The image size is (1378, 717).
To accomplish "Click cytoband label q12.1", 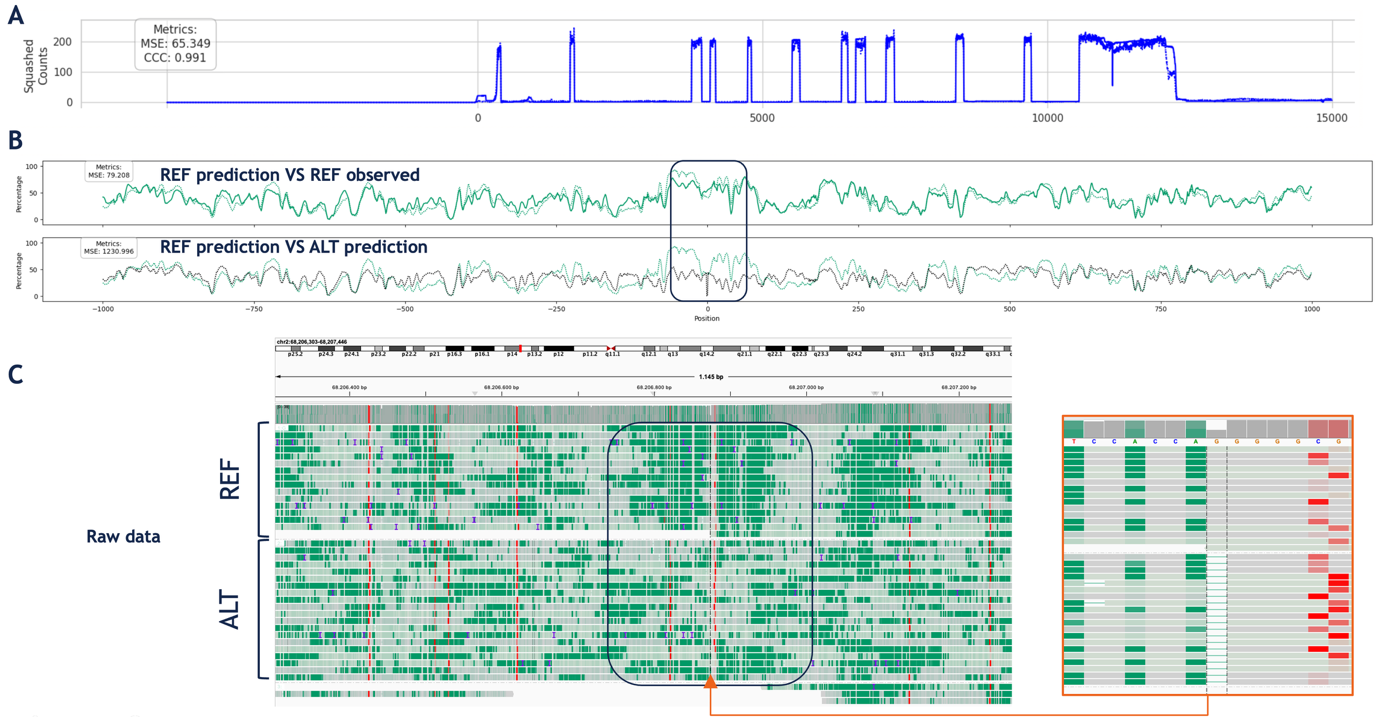I will pos(649,354).
